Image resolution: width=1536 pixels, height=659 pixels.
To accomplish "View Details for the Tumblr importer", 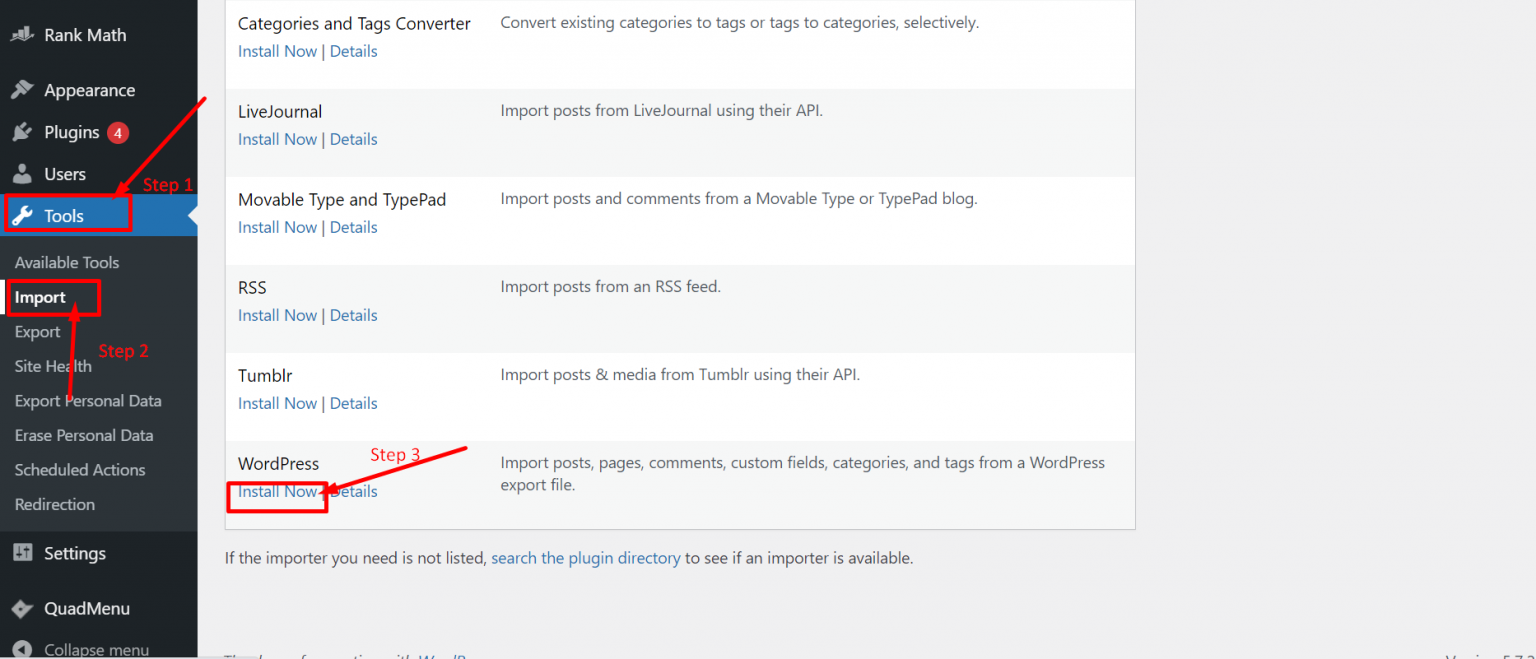I will pyautogui.click(x=353, y=402).
